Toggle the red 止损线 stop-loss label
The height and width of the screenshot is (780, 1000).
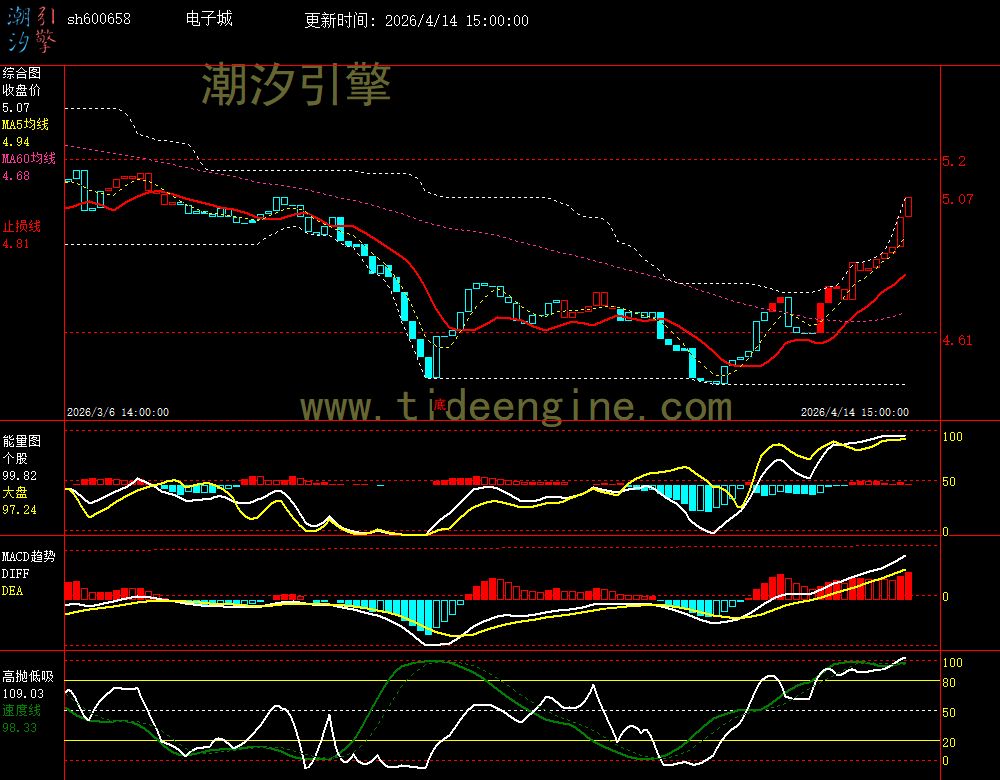click(x=21, y=226)
